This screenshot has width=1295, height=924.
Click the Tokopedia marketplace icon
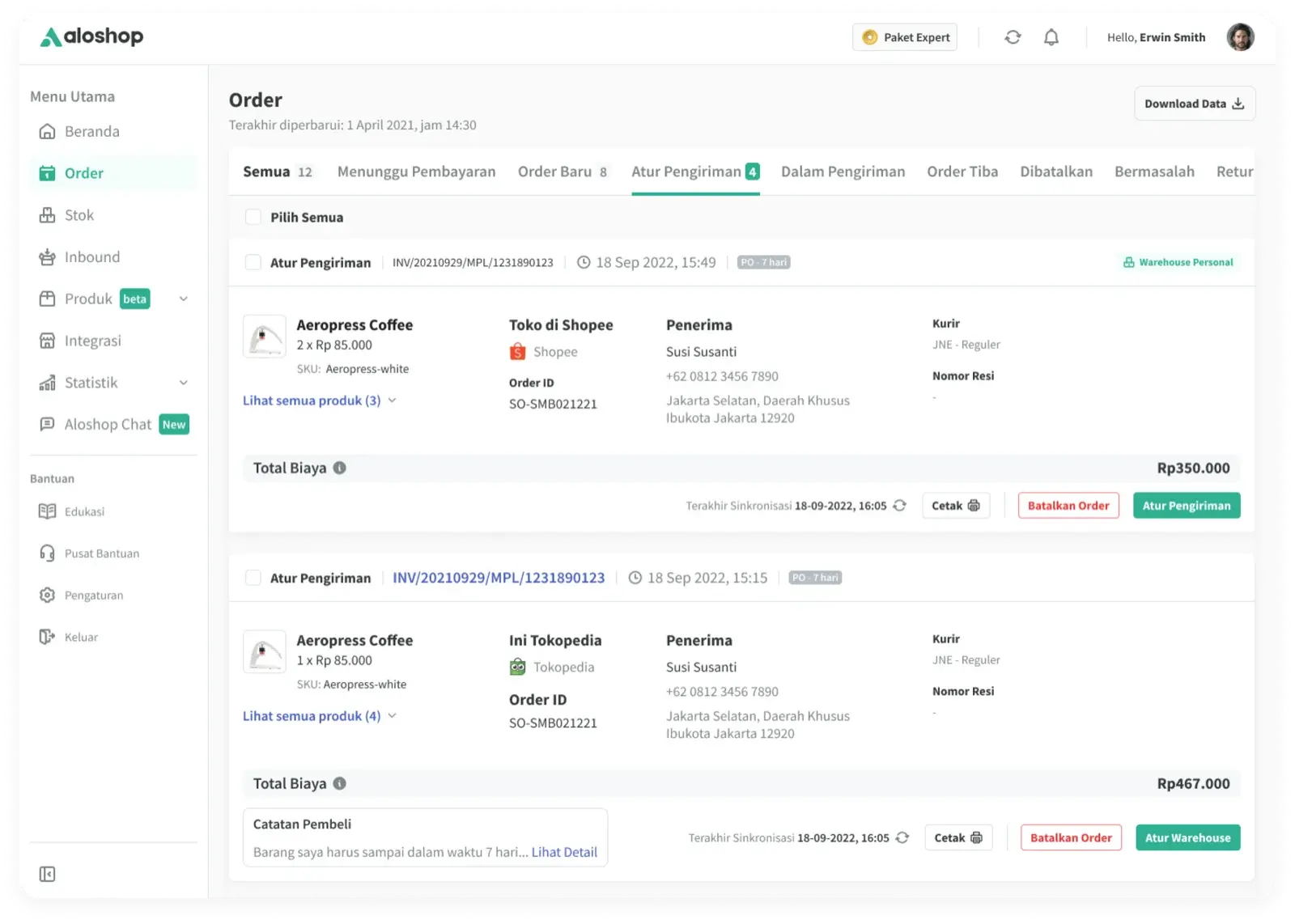pos(517,668)
